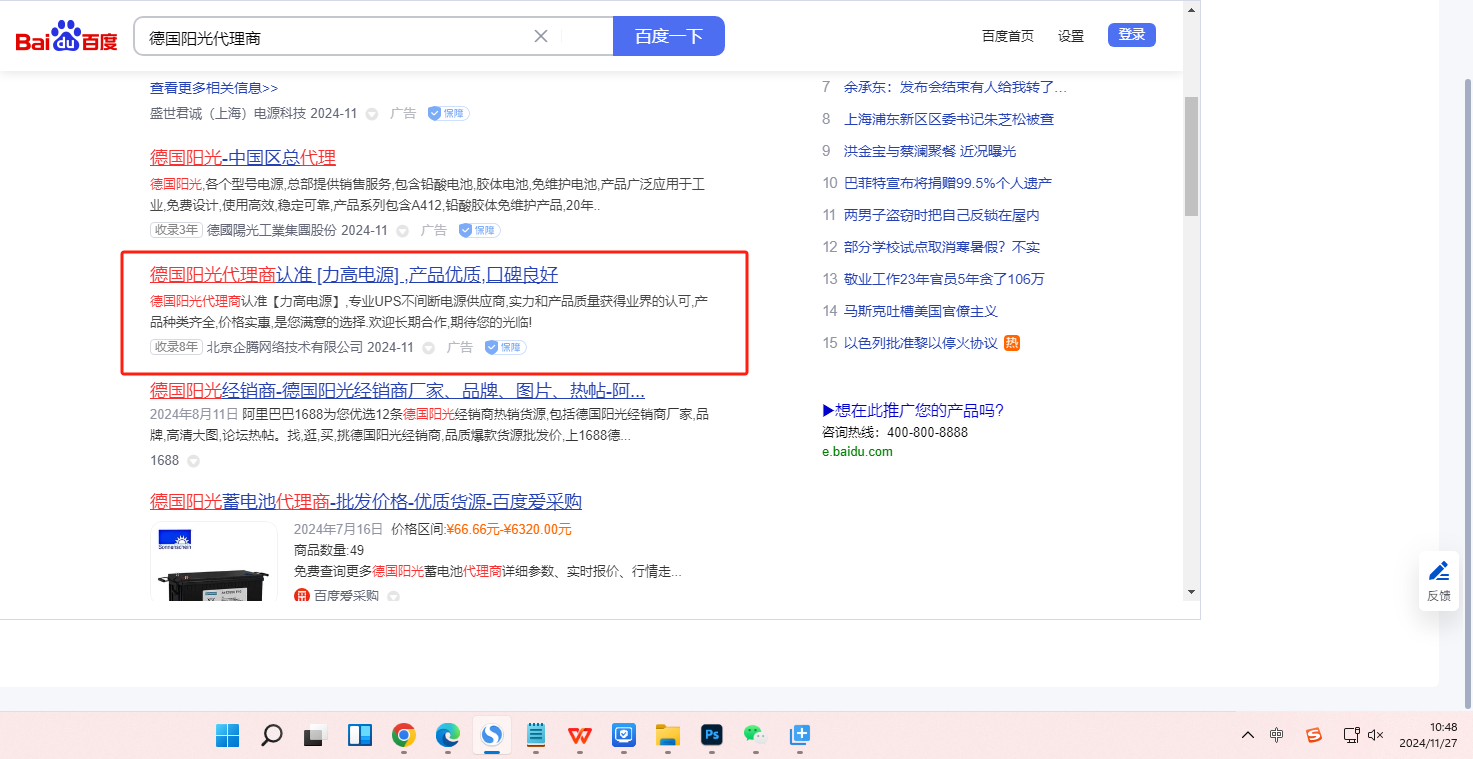
Task: Expand the dropdown arrow next to 1688 source
Action: pyautogui.click(x=193, y=461)
